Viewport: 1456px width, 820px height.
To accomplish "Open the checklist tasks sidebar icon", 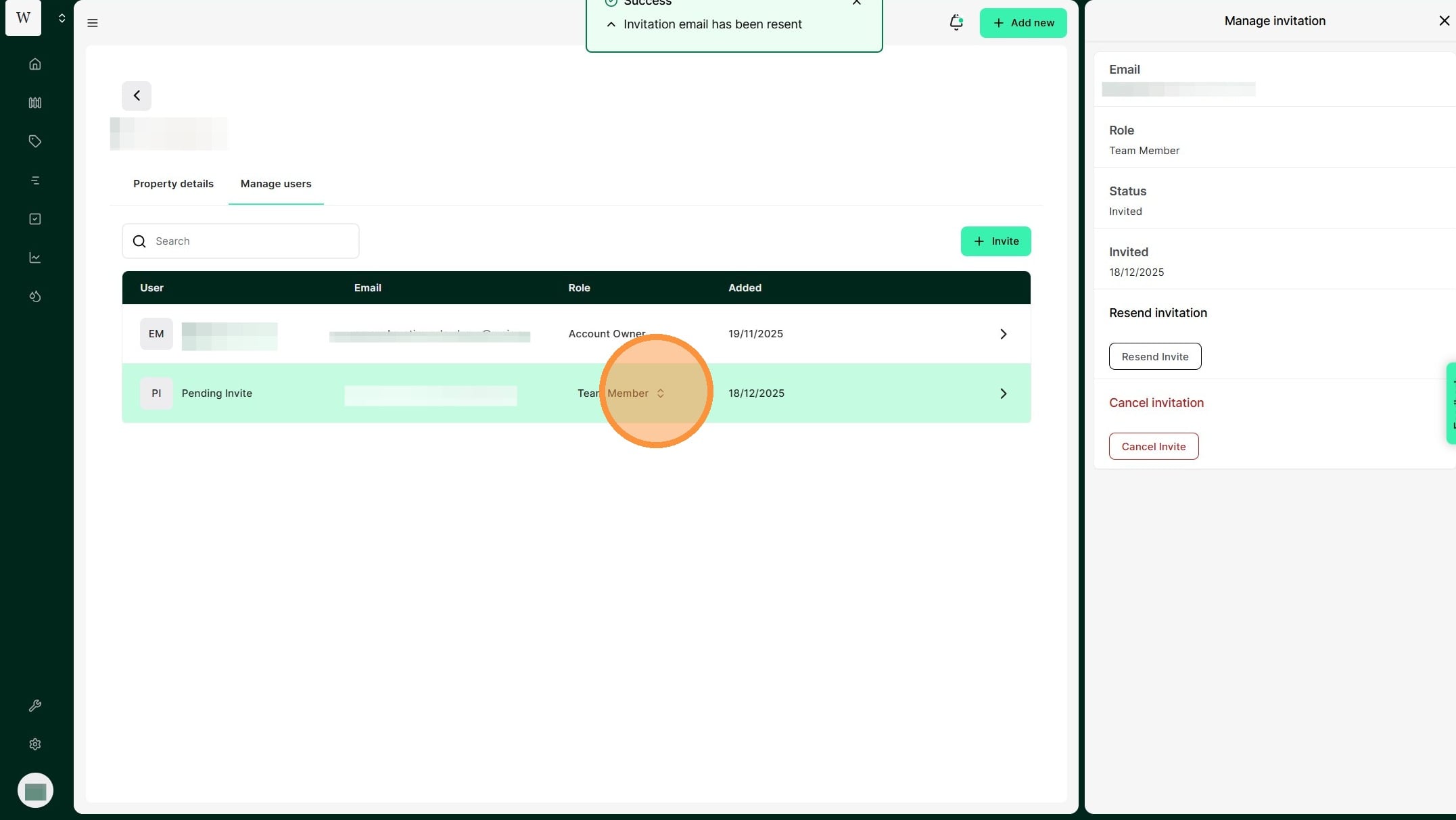I will (35, 219).
